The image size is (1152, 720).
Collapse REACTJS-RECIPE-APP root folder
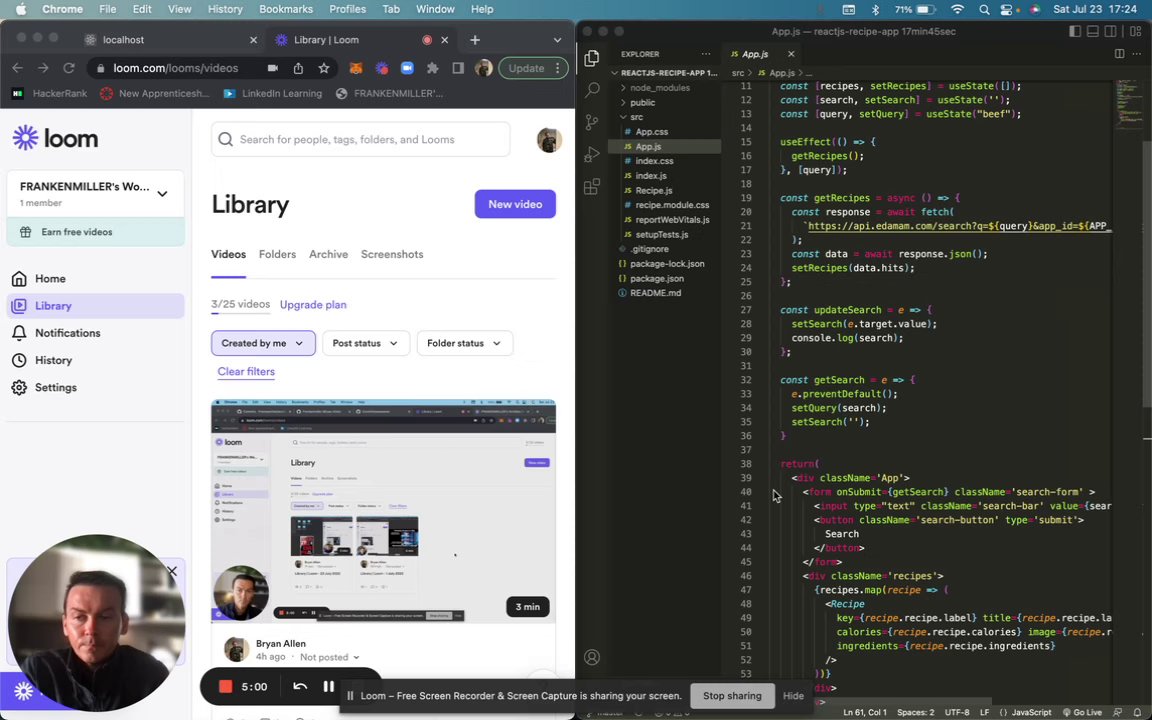(x=665, y=73)
